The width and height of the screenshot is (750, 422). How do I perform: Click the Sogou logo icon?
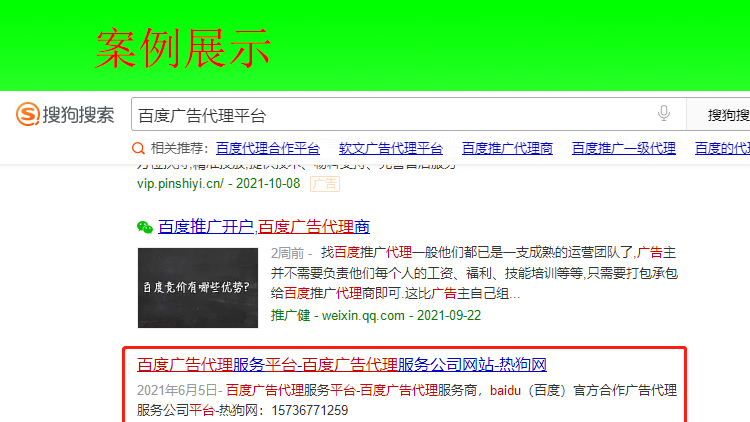(28, 114)
